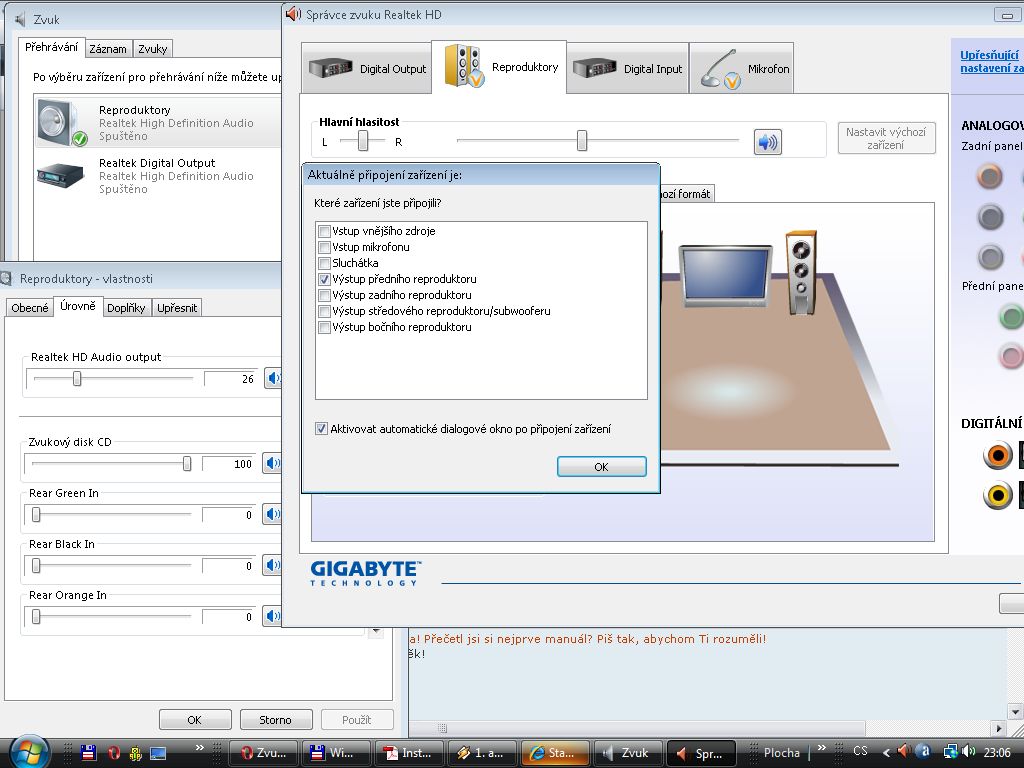
Task: Click Zvukový disk CD slider thumb
Action: pyautogui.click(x=187, y=464)
